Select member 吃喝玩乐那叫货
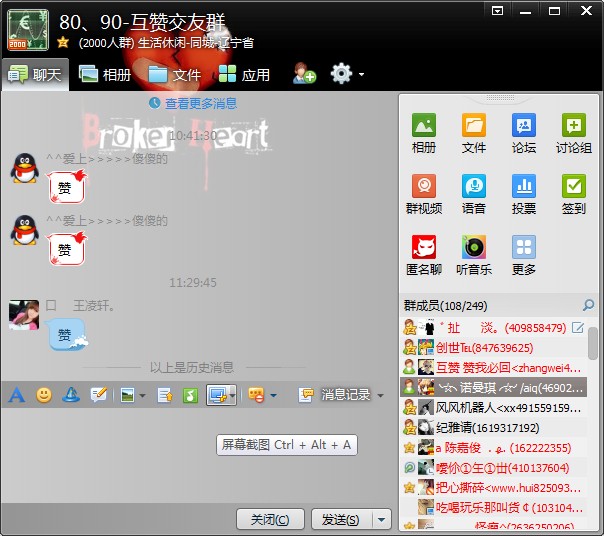This screenshot has width=604, height=536. point(494,508)
